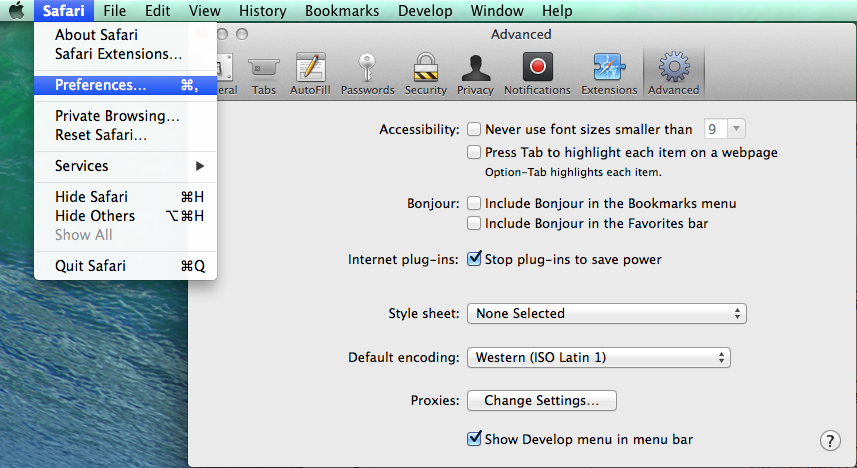Choose Reset Safari… menu item
Image resolution: width=857 pixels, height=468 pixels.
tap(126, 135)
